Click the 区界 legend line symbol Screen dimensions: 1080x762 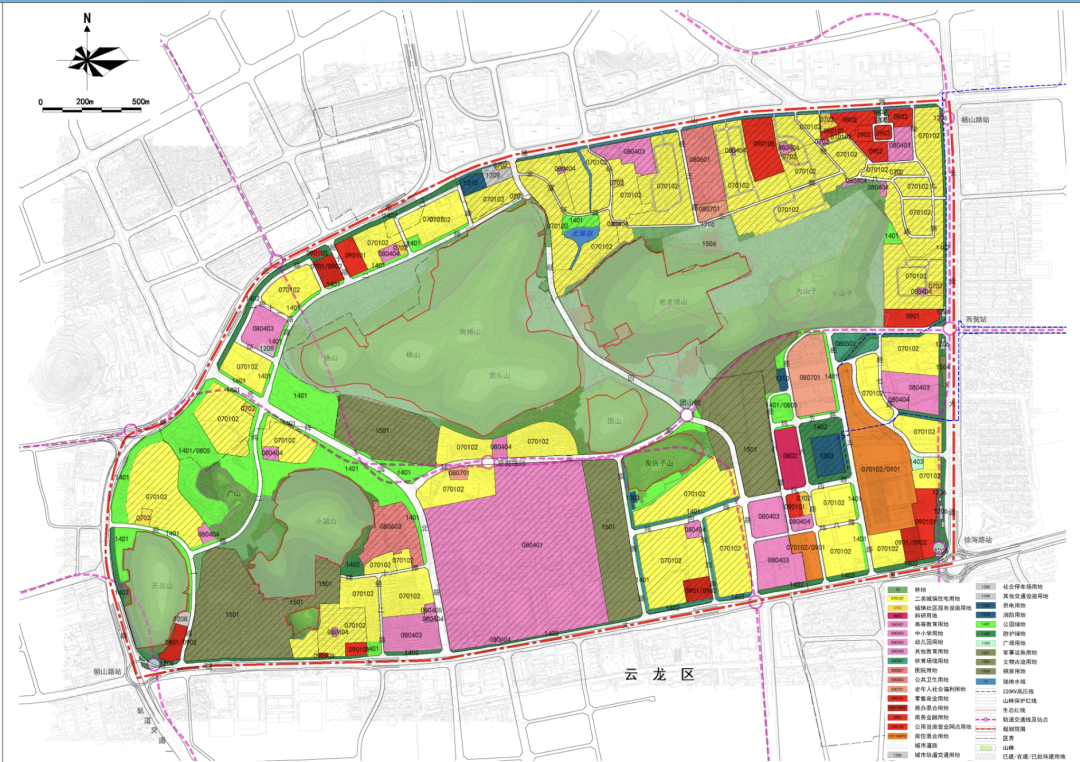tap(986, 739)
